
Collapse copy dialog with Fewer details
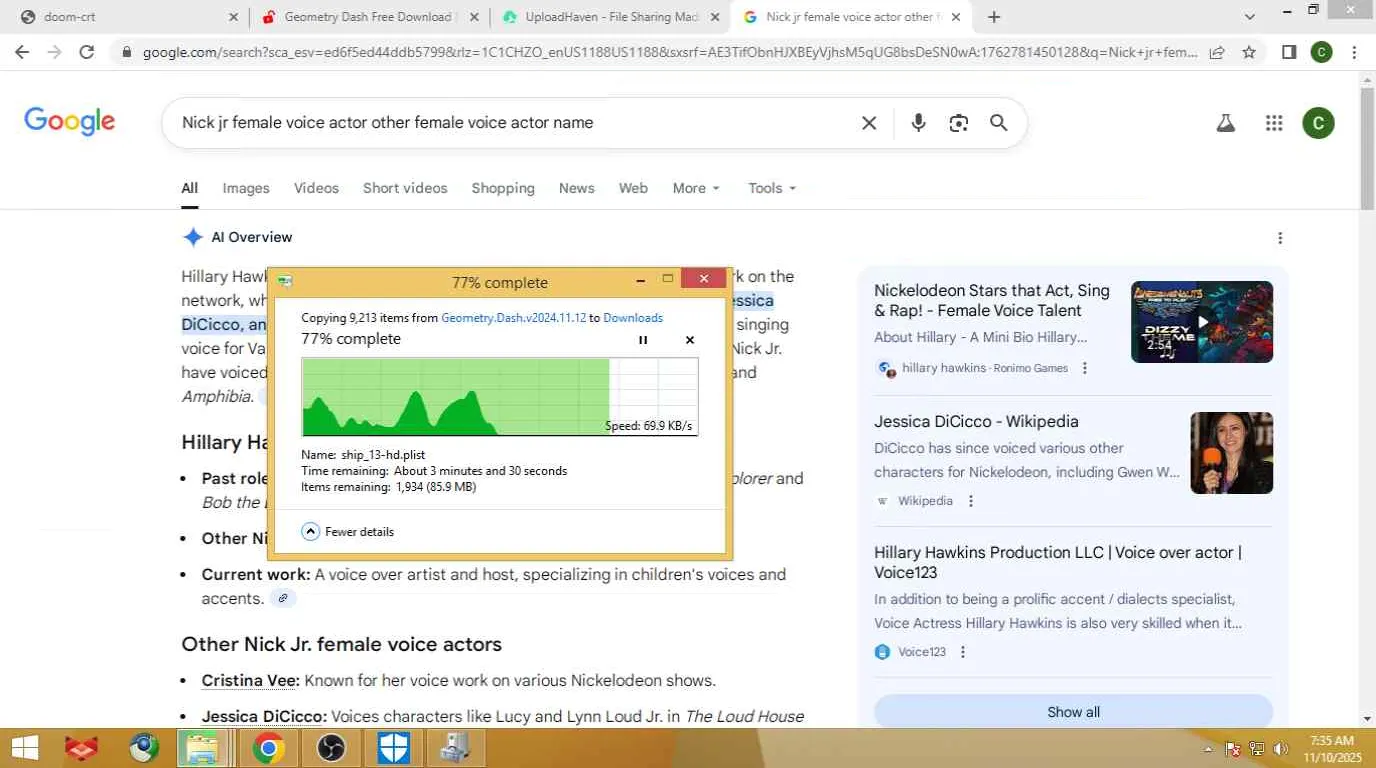click(x=348, y=532)
